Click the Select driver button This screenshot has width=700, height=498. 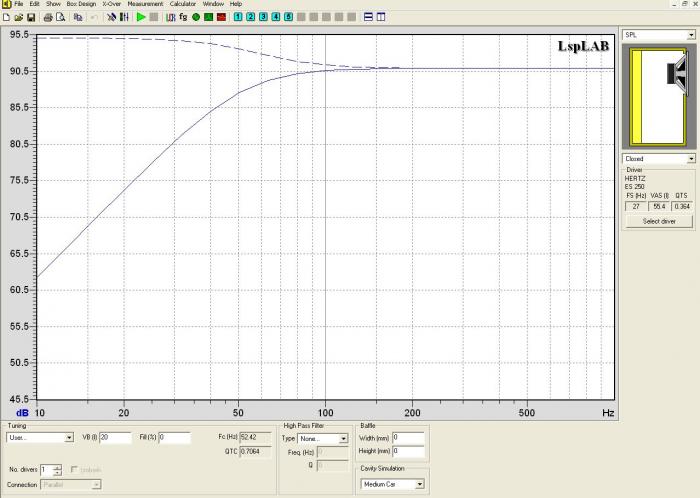tap(658, 220)
